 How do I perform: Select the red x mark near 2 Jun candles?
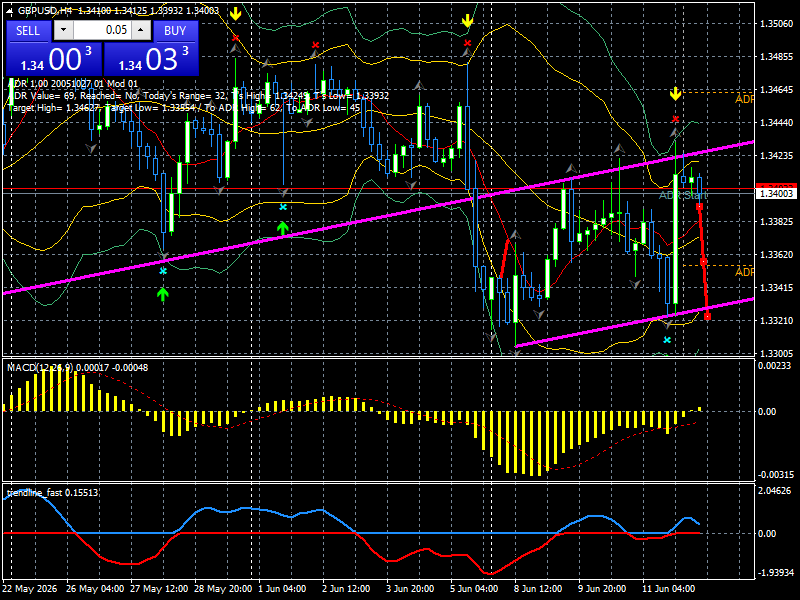point(315,45)
